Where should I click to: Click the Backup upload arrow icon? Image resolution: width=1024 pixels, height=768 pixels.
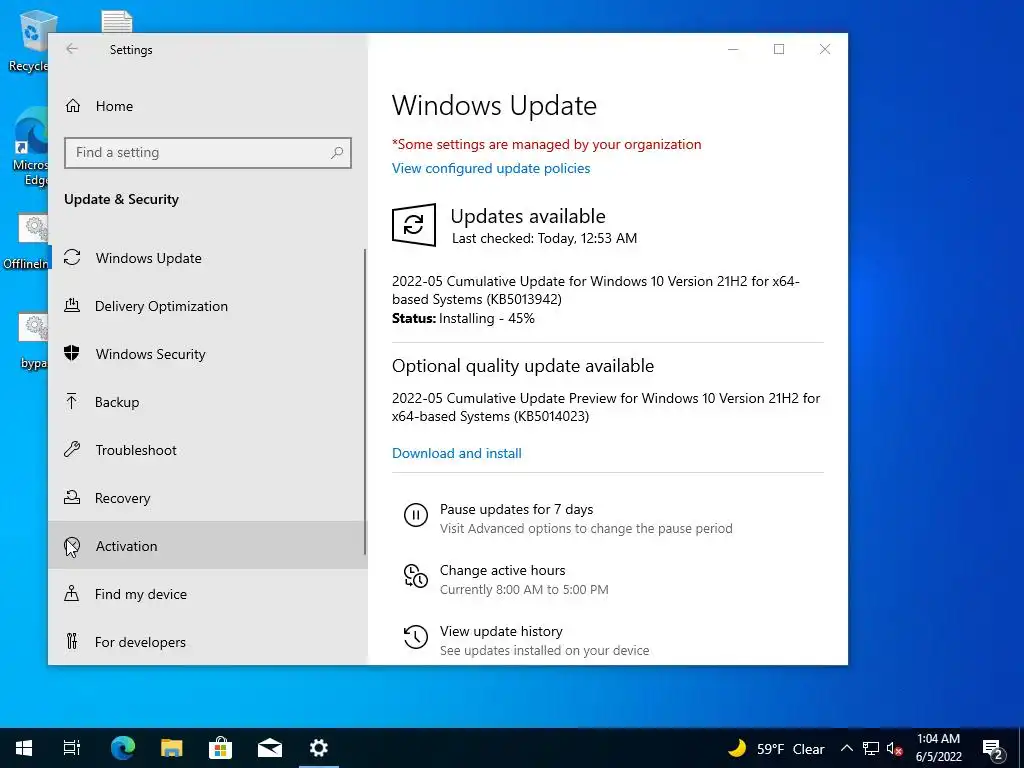tap(72, 401)
